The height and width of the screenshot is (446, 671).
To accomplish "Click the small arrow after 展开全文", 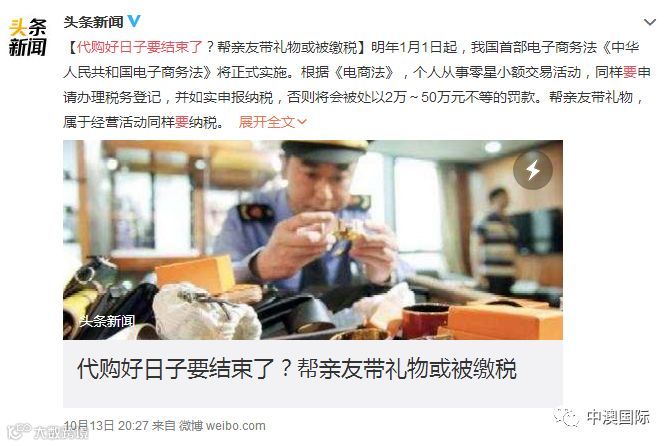I will pyautogui.click(x=302, y=122).
